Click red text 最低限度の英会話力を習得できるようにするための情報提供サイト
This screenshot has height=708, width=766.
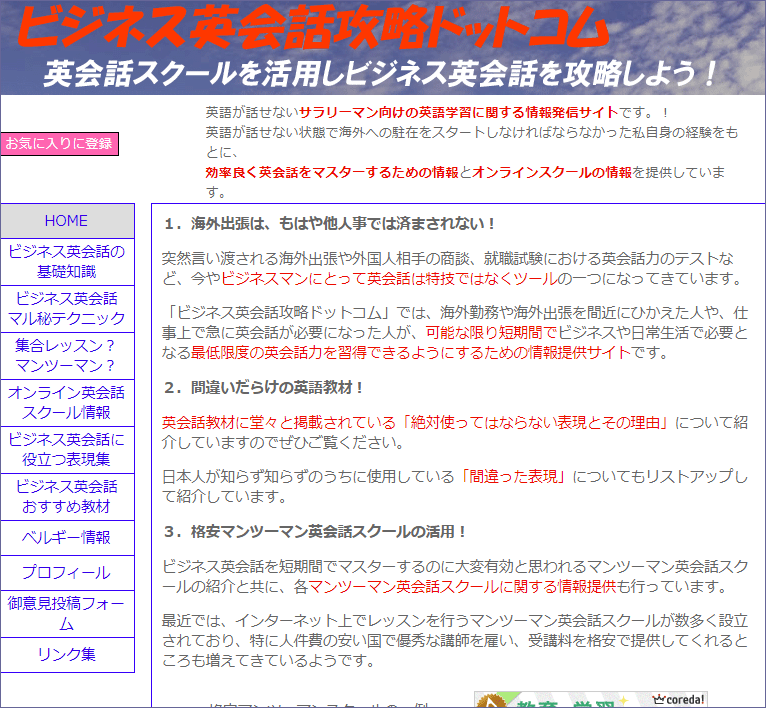pyautogui.click(x=411, y=352)
